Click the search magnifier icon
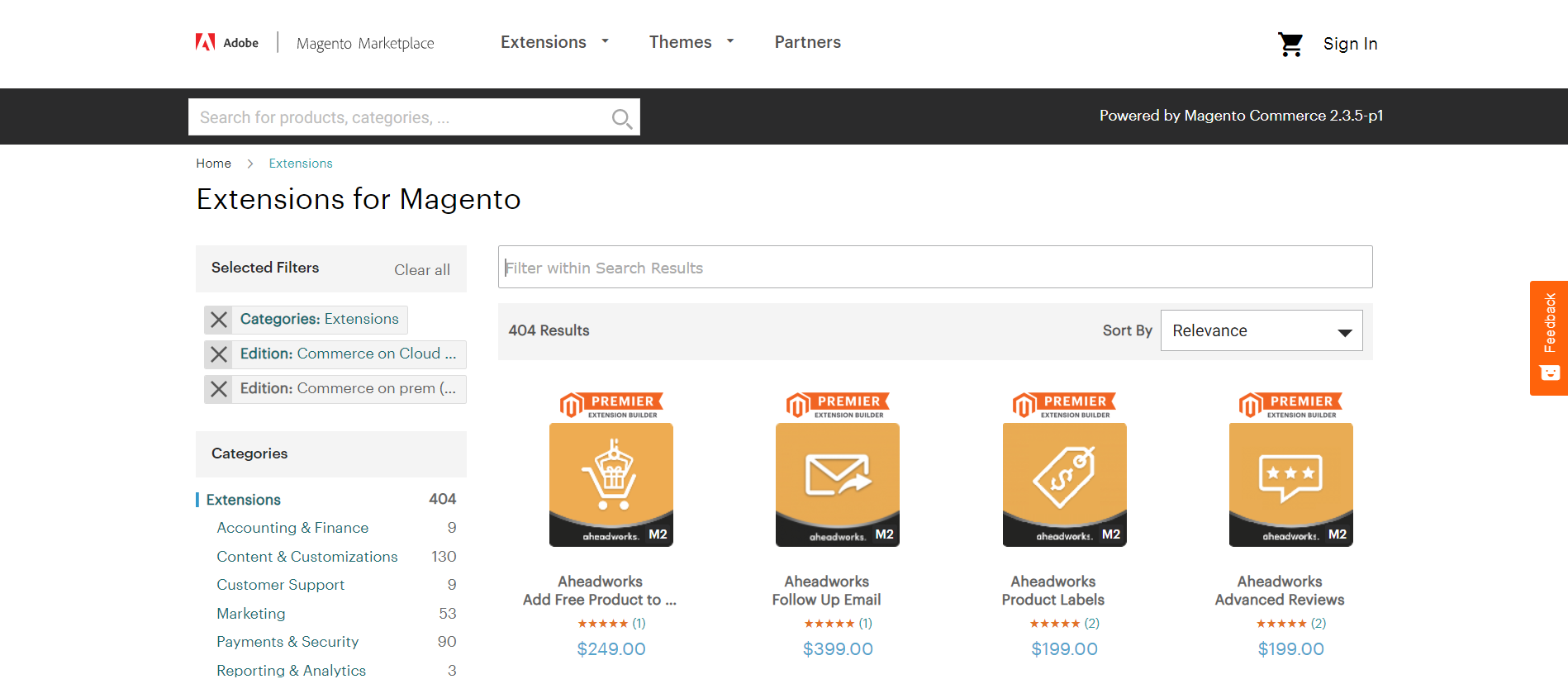 [x=621, y=119]
